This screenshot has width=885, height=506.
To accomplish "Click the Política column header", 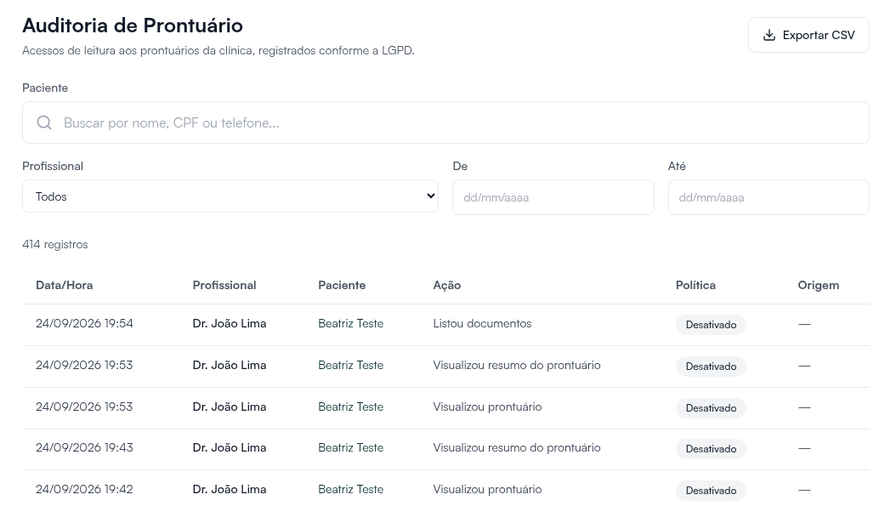I will (x=695, y=285).
